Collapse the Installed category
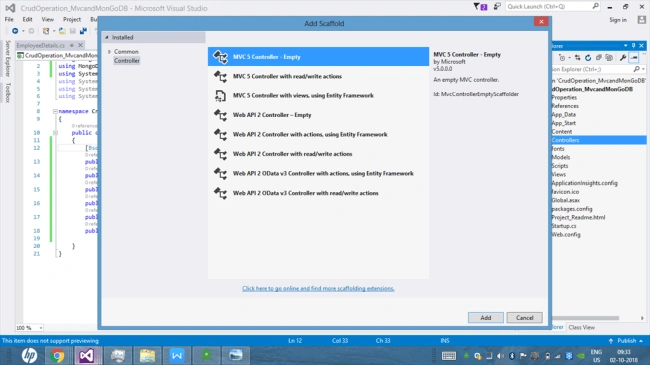This screenshot has height=365, width=650. click(x=107, y=37)
